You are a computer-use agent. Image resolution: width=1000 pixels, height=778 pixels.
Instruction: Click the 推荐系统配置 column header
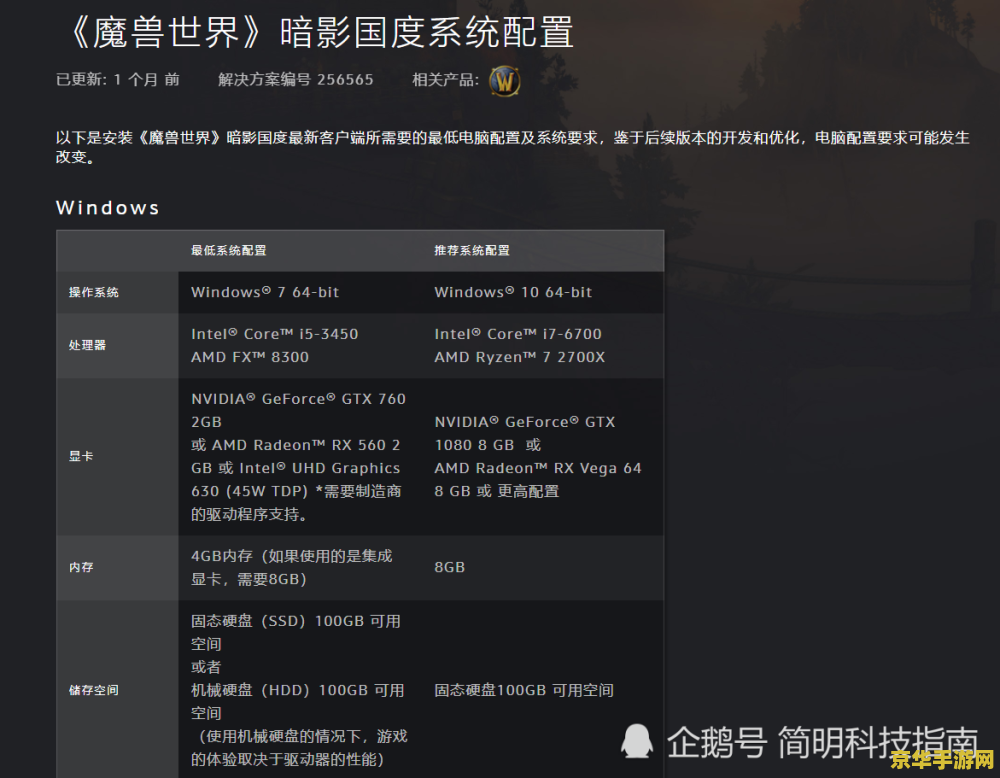(472, 251)
